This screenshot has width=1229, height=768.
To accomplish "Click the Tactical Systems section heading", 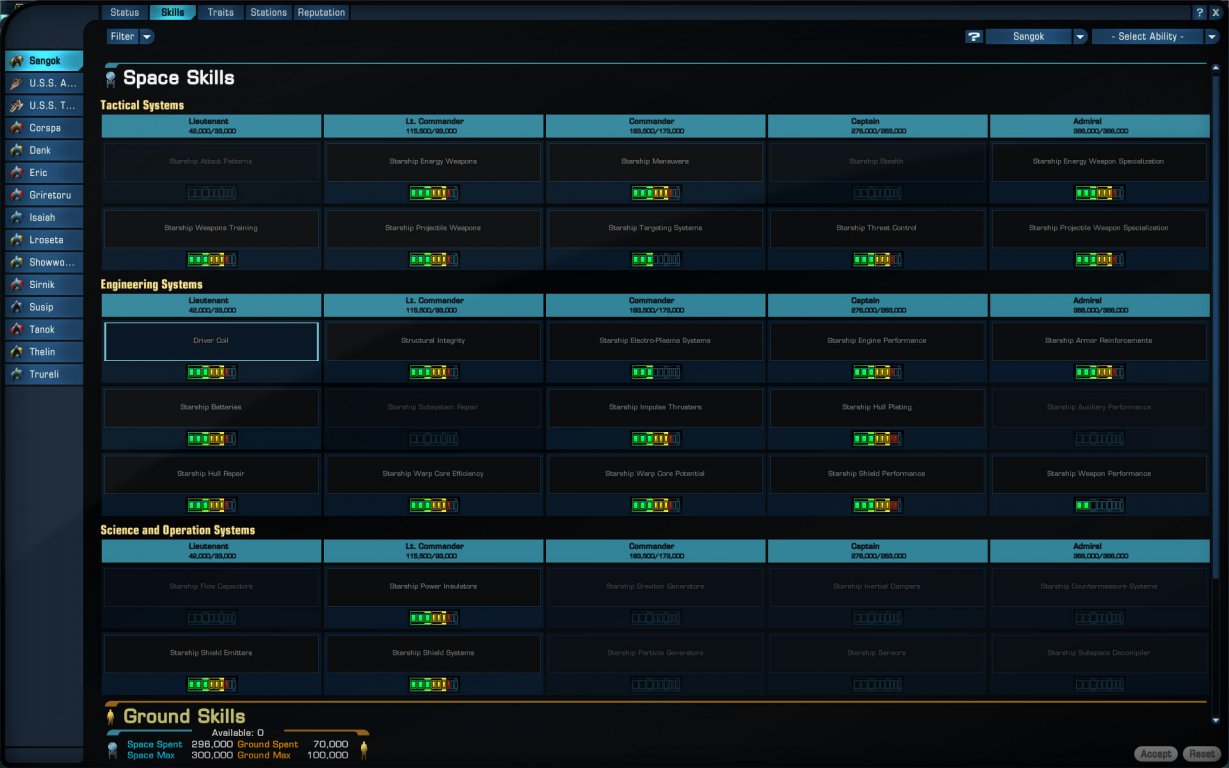I will [x=142, y=105].
